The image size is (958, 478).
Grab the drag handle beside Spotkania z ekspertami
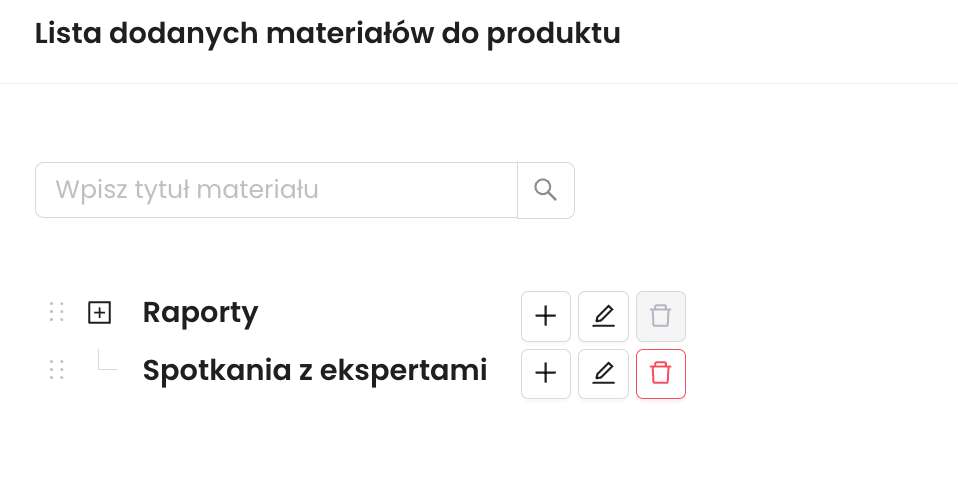[x=57, y=370]
